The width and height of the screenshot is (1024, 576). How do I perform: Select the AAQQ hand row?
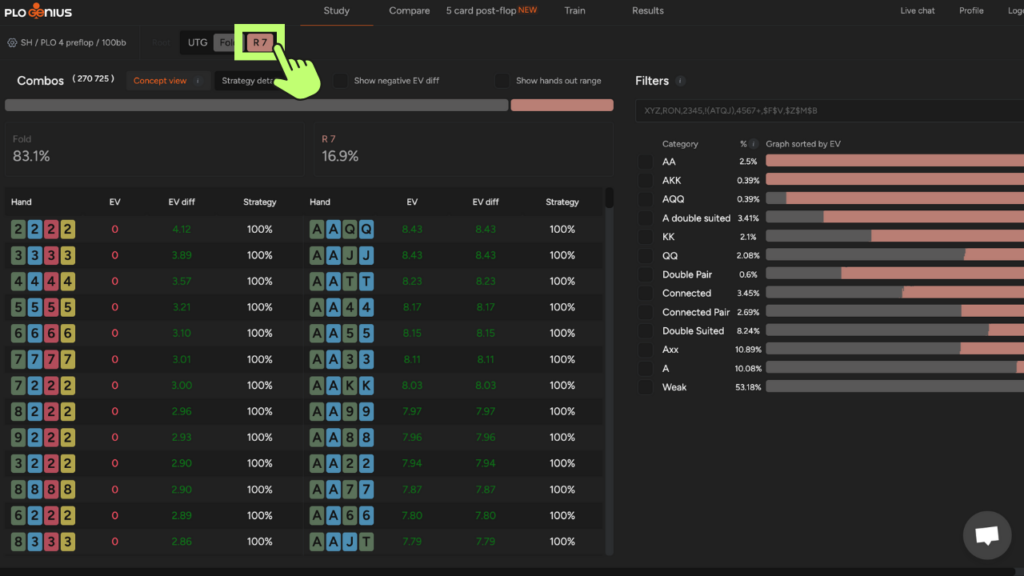coord(454,229)
